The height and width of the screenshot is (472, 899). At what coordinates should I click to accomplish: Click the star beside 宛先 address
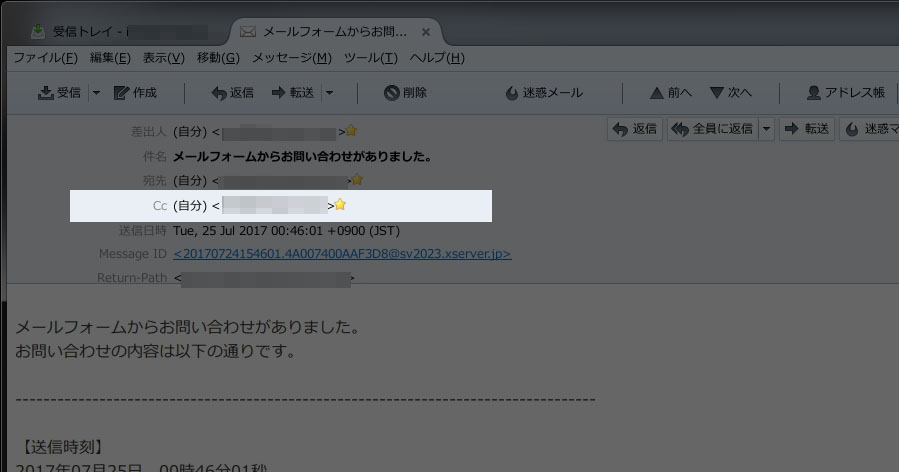[x=357, y=180]
